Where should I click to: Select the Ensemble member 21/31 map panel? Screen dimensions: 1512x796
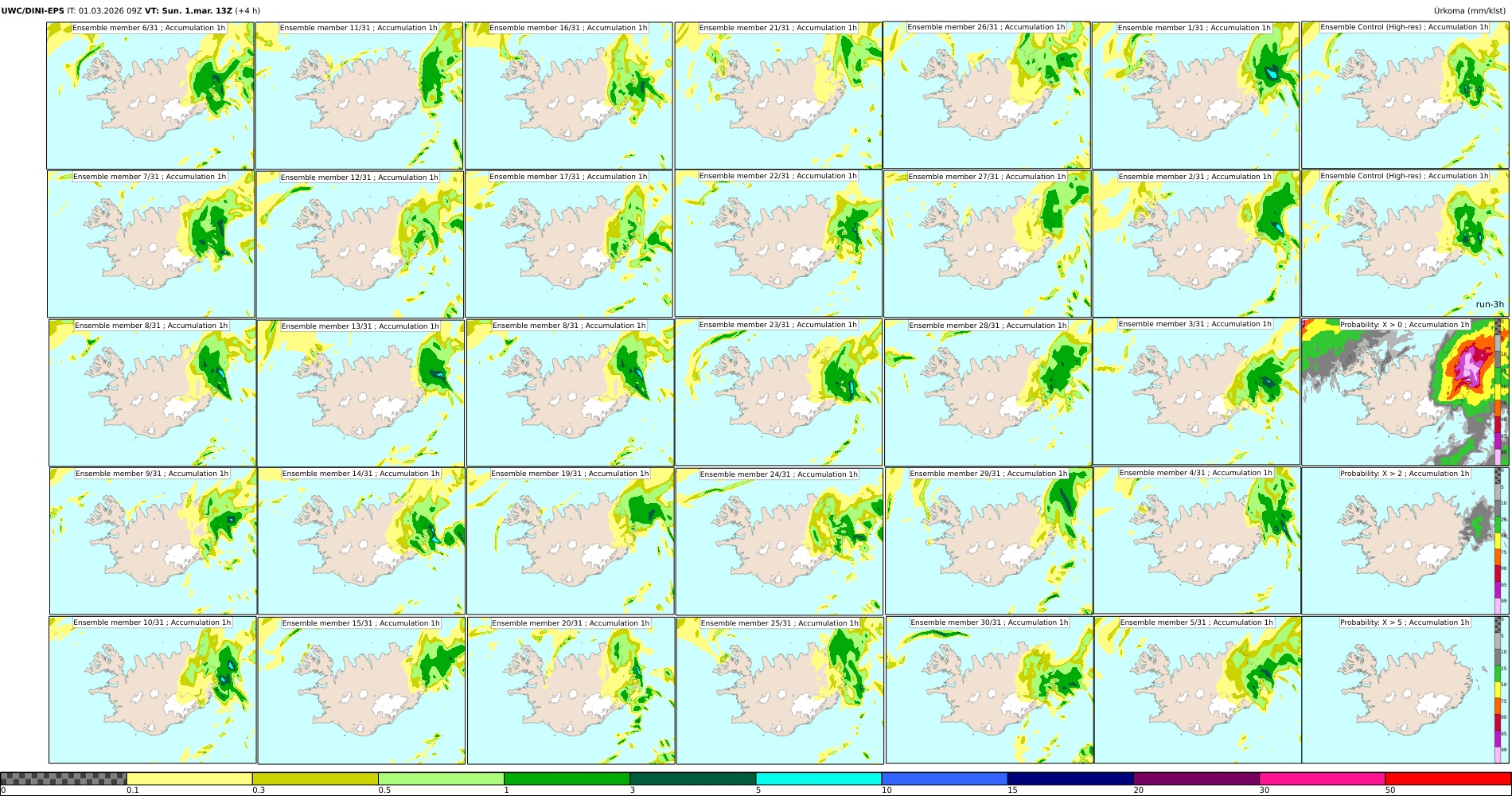[x=778, y=96]
